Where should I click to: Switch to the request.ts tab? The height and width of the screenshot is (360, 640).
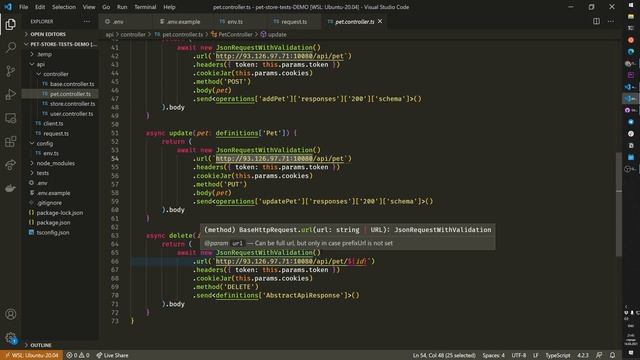coord(294,21)
